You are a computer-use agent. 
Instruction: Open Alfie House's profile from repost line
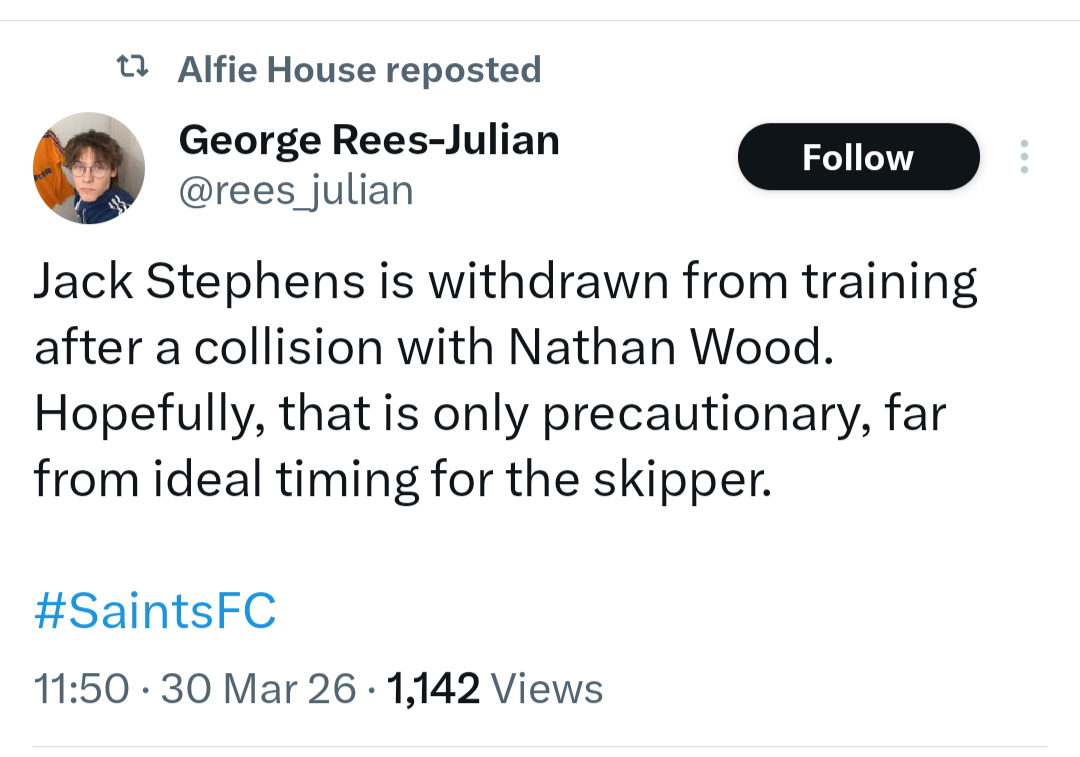point(275,69)
